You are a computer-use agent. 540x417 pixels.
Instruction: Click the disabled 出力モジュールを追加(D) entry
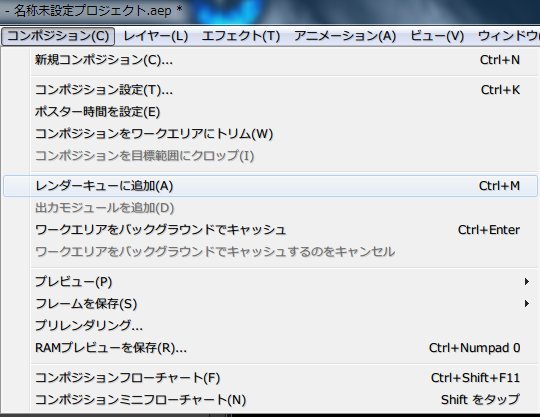(270, 208)
